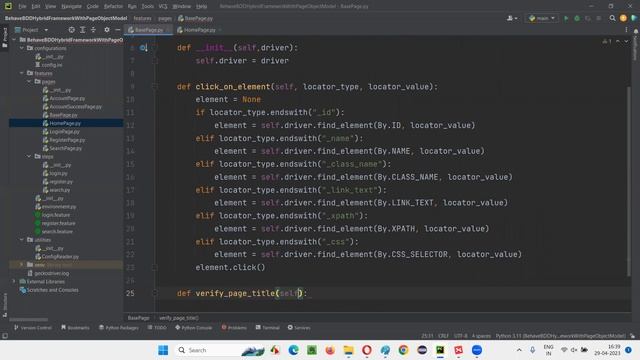640x360 pixels.
Task: Toggle the fold marker on click_on_element line
Action: pos(155,87)
